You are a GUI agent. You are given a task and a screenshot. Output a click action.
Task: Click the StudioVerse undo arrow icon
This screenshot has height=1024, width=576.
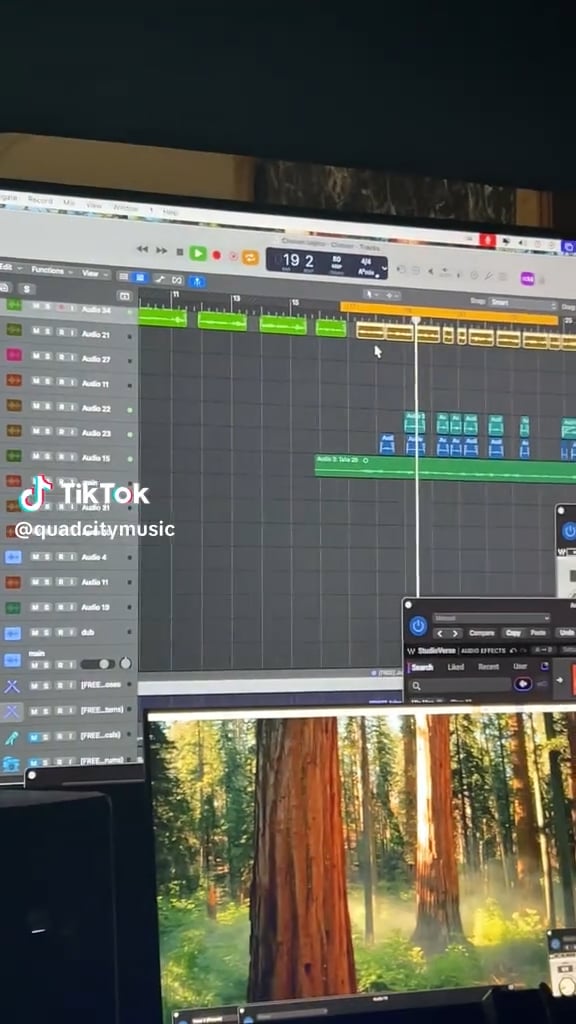point(513,650)
